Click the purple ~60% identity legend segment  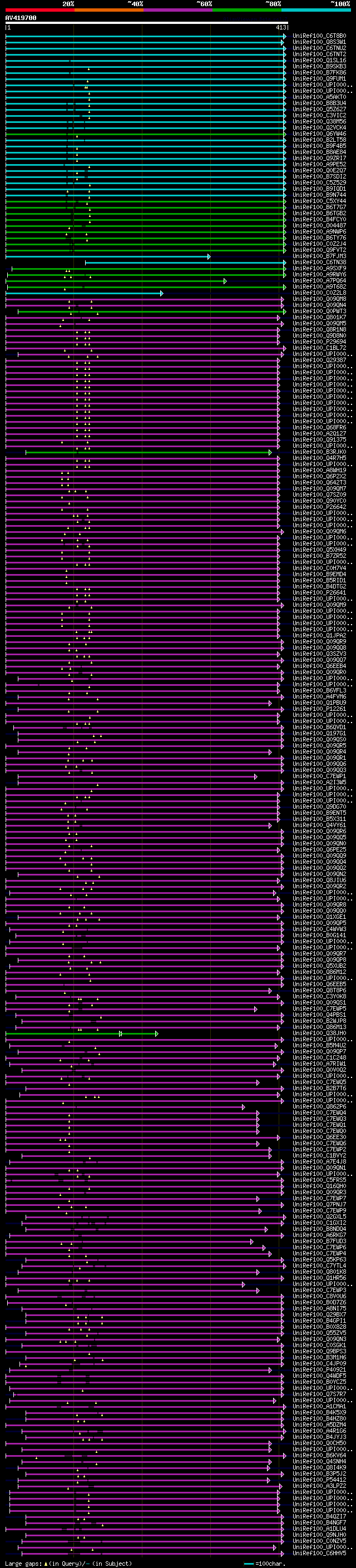(x=179, y=11)
